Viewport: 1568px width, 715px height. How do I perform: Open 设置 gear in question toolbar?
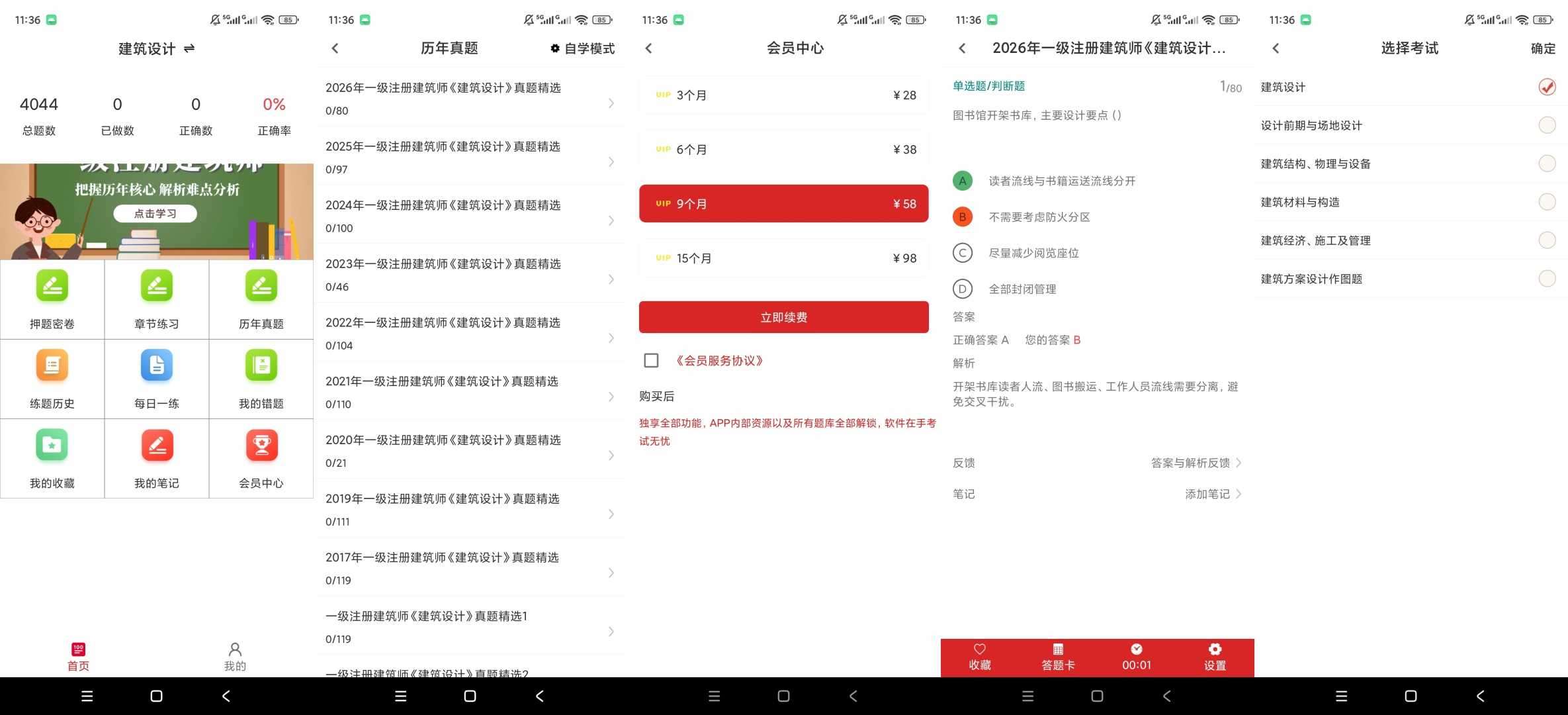pyautogui.click(x=1215, y=649)
